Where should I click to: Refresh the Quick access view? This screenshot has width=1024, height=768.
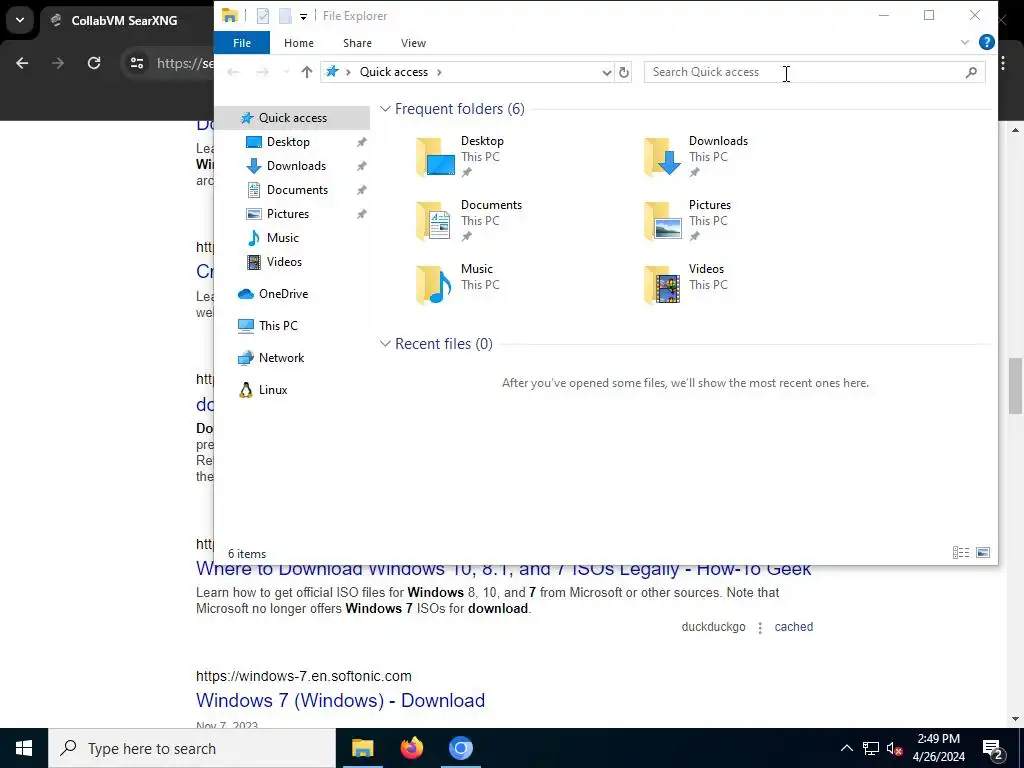tap(624, 72)
